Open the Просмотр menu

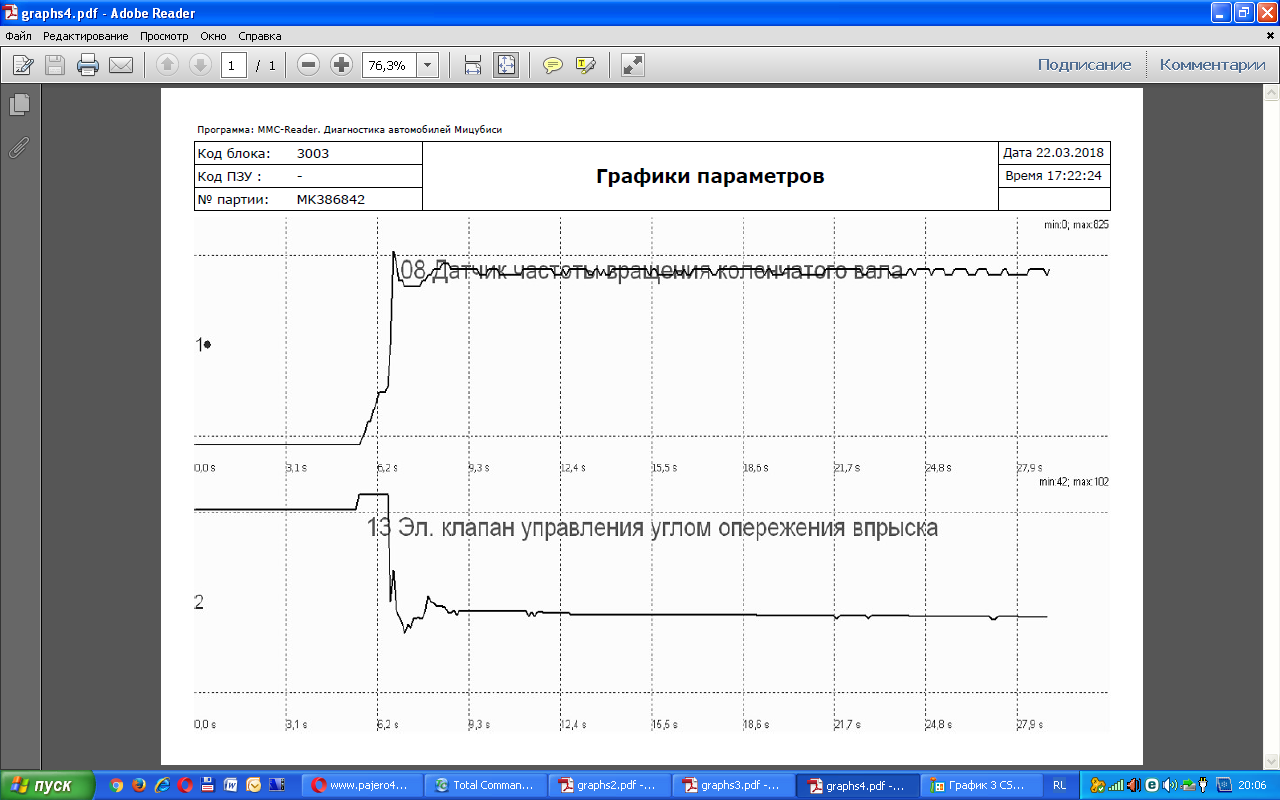coord(164,36)
